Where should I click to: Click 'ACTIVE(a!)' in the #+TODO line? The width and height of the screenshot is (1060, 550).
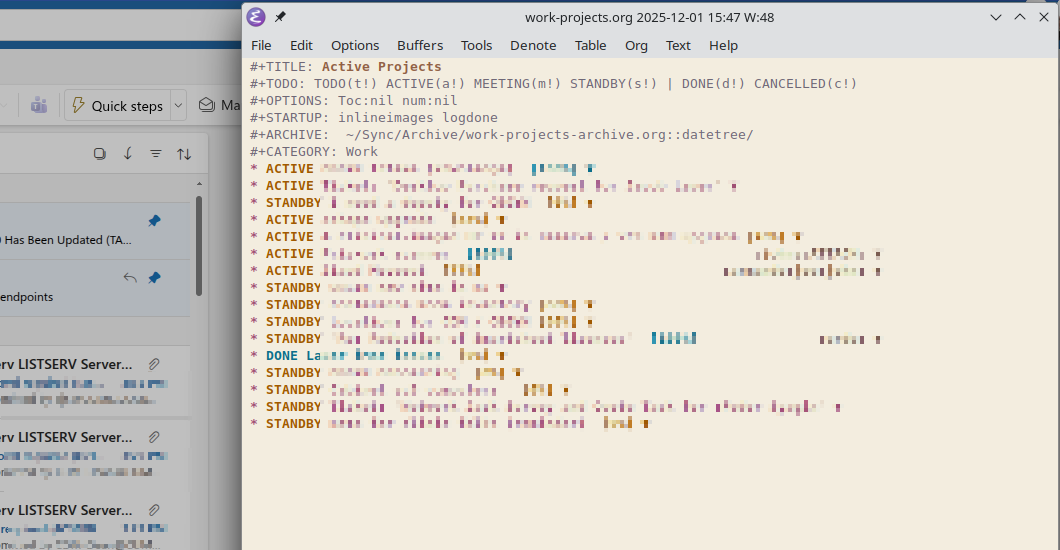[x=426, y=84]
